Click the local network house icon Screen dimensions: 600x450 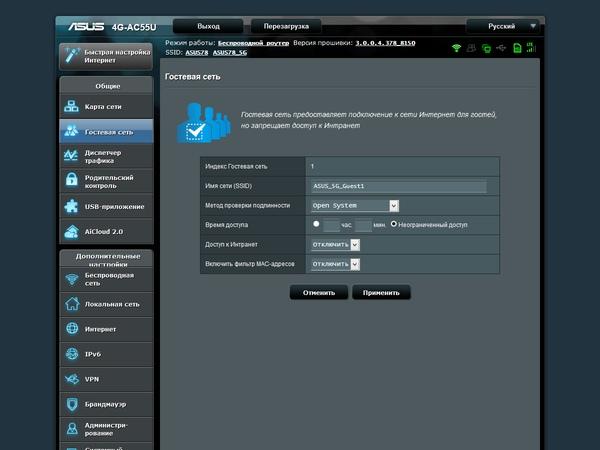click(x=72, y=304)
